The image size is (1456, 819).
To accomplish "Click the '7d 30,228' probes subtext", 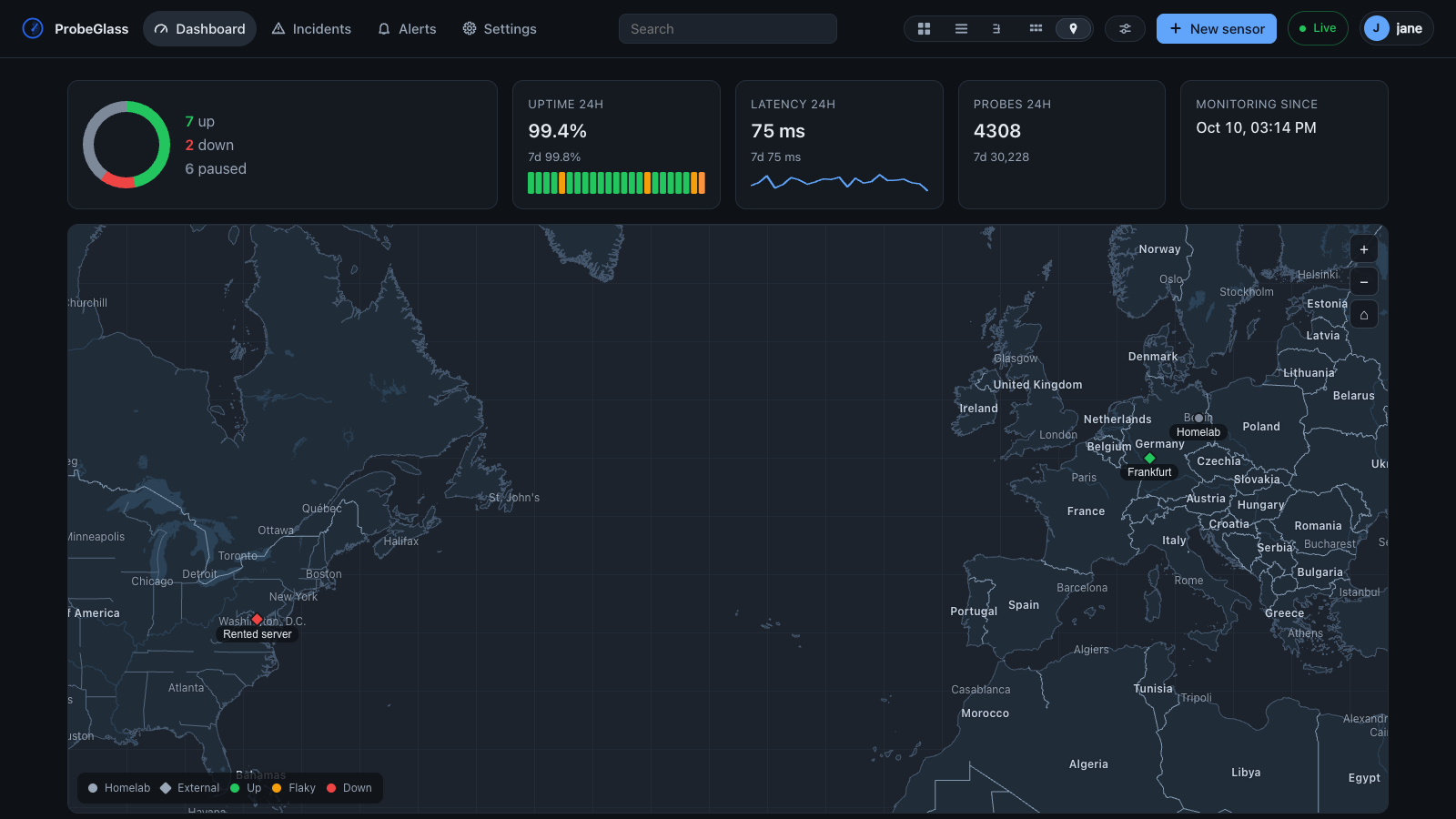I will pyautogui.click(x=1001, y=157).
